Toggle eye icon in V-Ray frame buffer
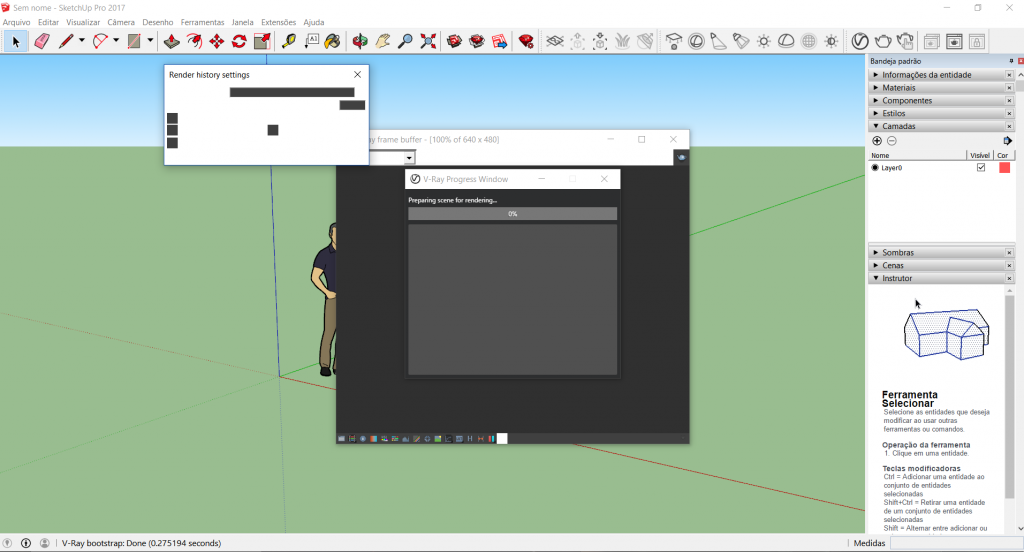This screenshot has height=552, width=1024. [681, 157]
